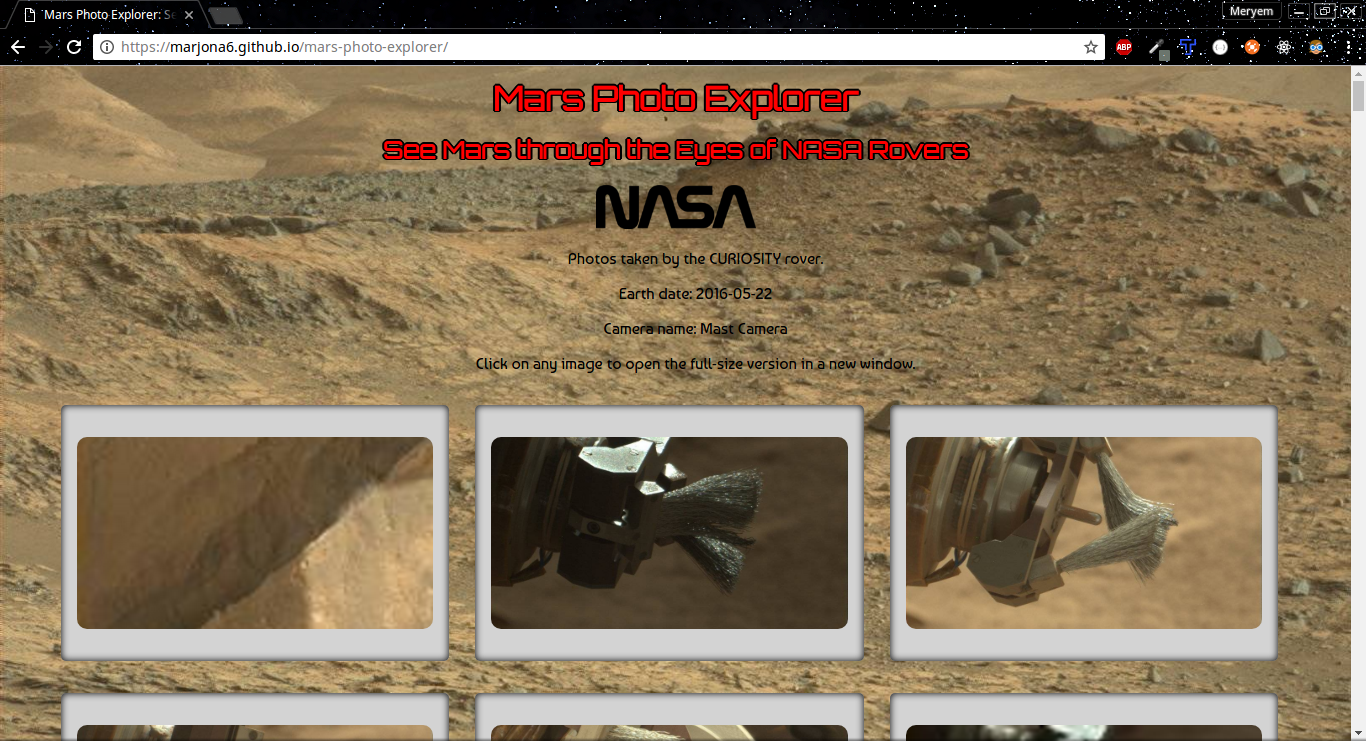Screen dimensions: 1366x741
Task: Open the Meryem profile button
Action: pos(1251,11)
